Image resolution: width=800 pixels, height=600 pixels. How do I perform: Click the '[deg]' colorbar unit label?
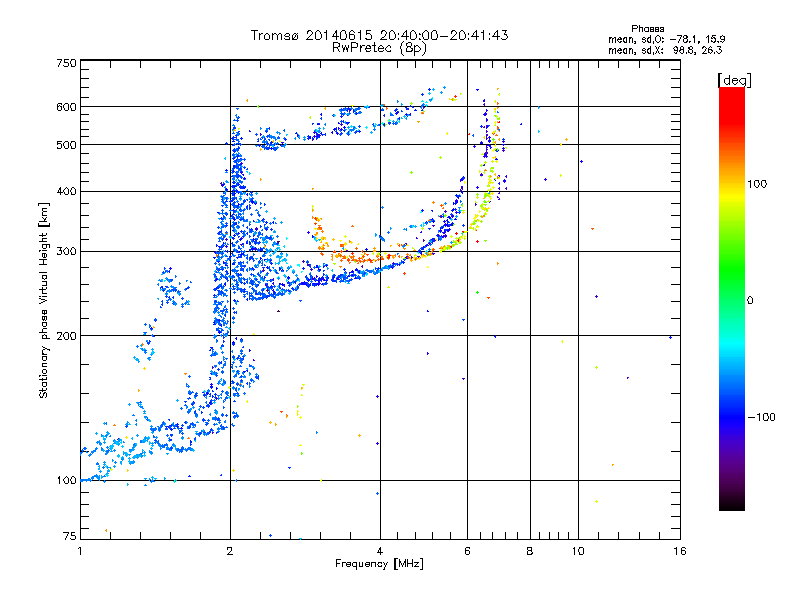tap(734, 80)
